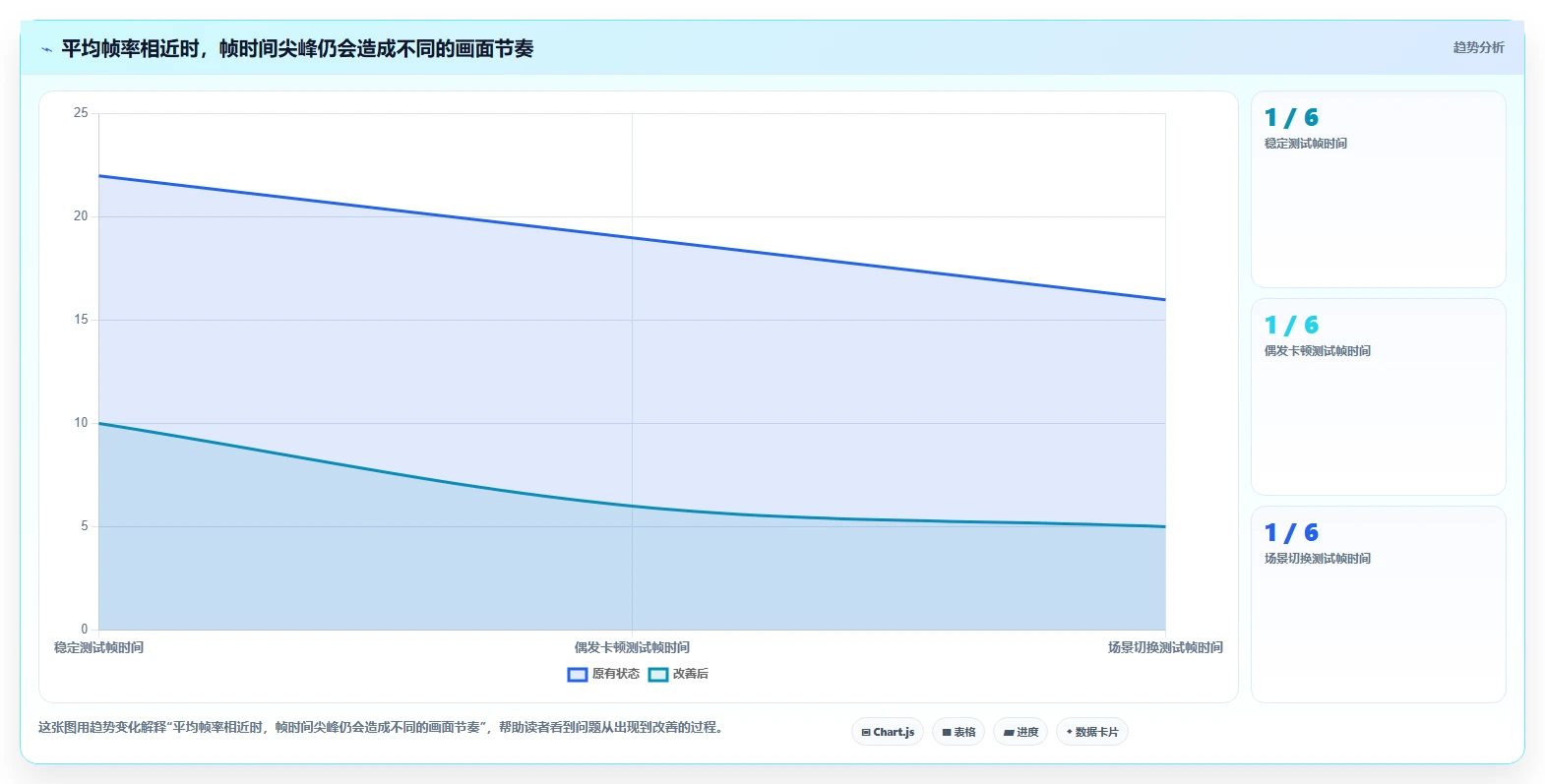1545x784 pixels.
Task: Click the 进度 tag
Action: coord(1020,732)
